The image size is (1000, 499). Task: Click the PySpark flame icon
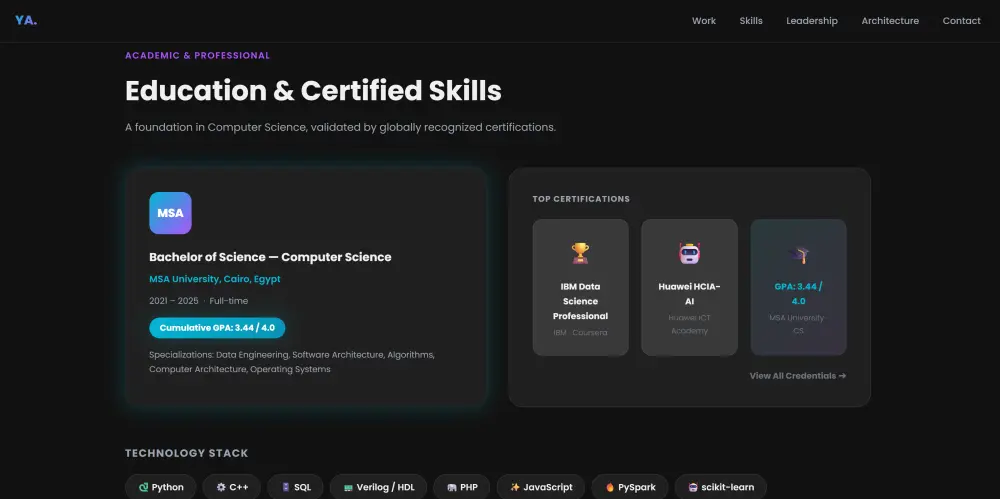coord(610,487)
